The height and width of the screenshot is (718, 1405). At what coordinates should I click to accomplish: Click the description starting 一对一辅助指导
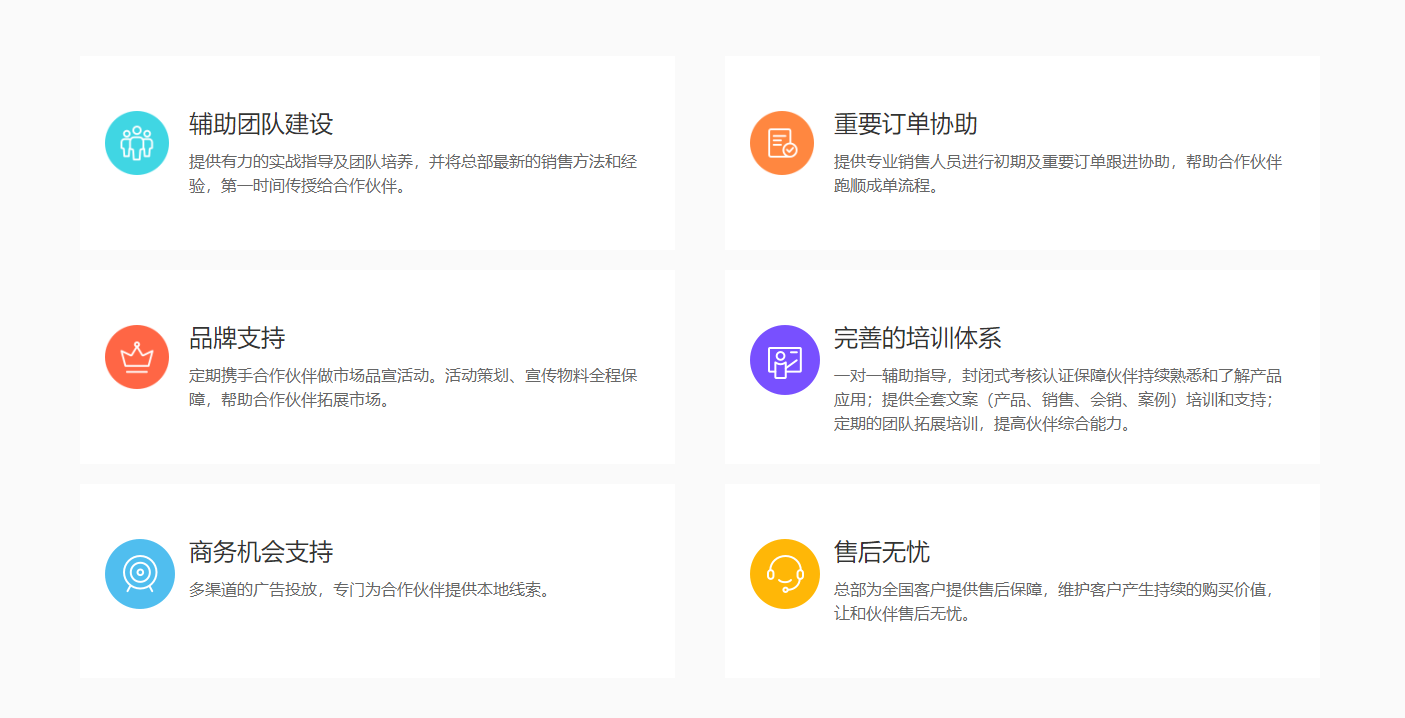[x=1058, y=399]
